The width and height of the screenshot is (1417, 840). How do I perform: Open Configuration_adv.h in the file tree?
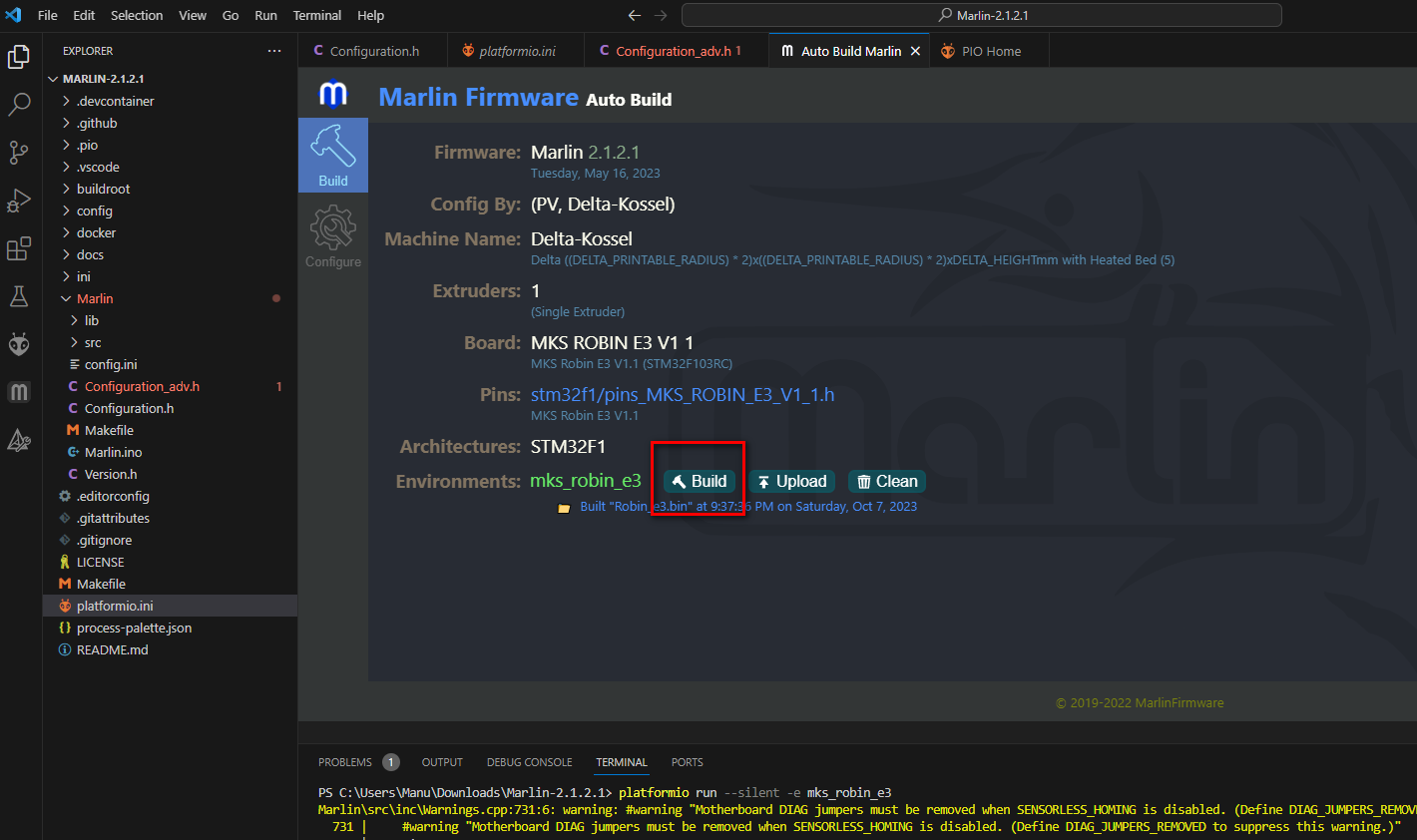(x=142, y=386)
